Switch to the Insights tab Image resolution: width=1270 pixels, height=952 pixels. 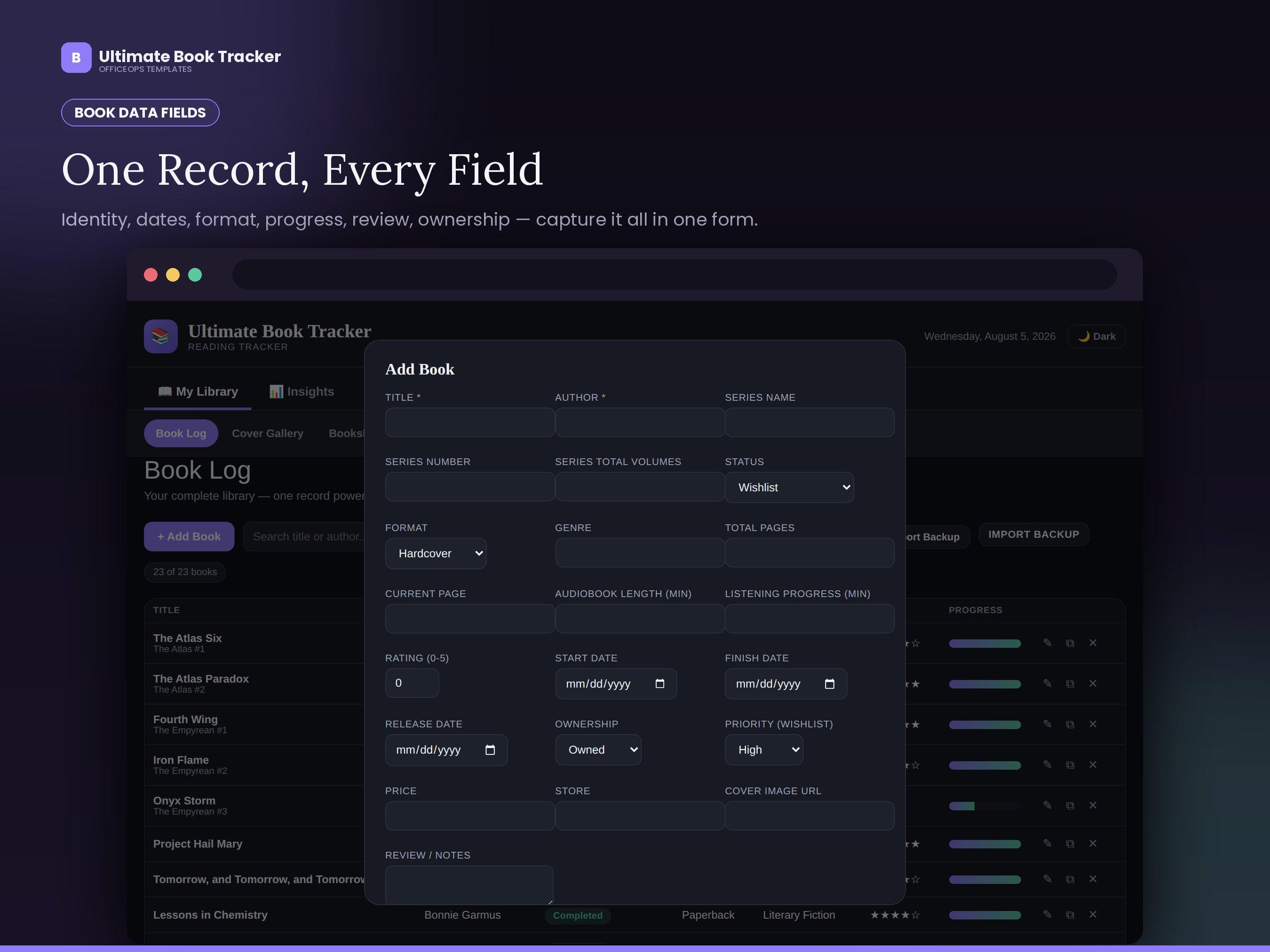[302, 391]
